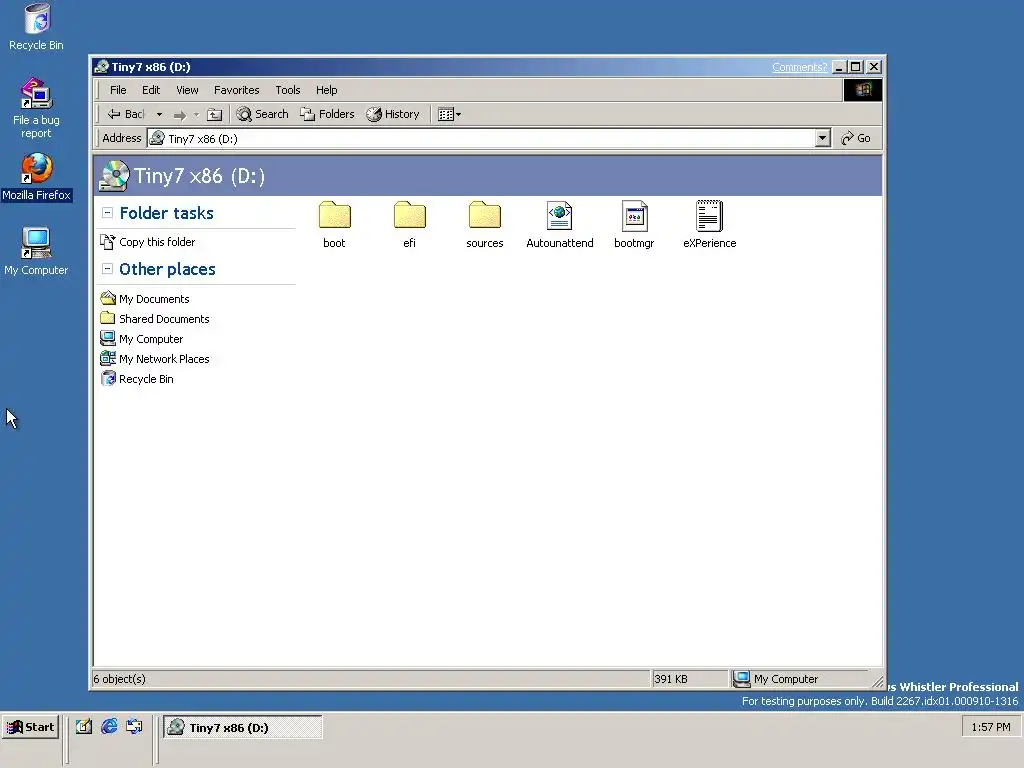Screen dimensions: 1024x768
Task: Click the Back toolbar button
Action: click(126, 114)
